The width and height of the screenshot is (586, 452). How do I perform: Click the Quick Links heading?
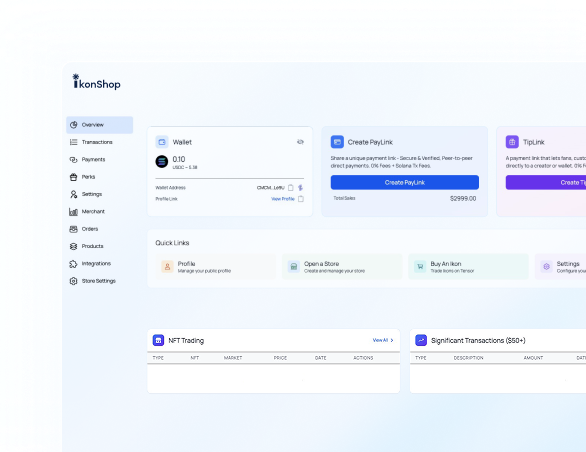[x=172, y=243]
